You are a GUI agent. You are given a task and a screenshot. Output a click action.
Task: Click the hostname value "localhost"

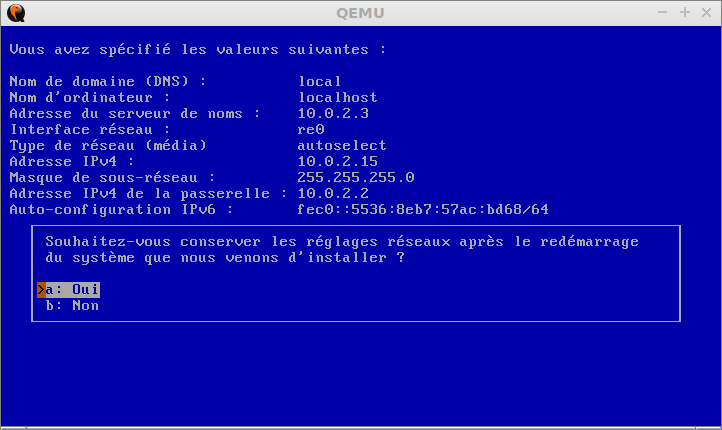click(x=338, y=98)
